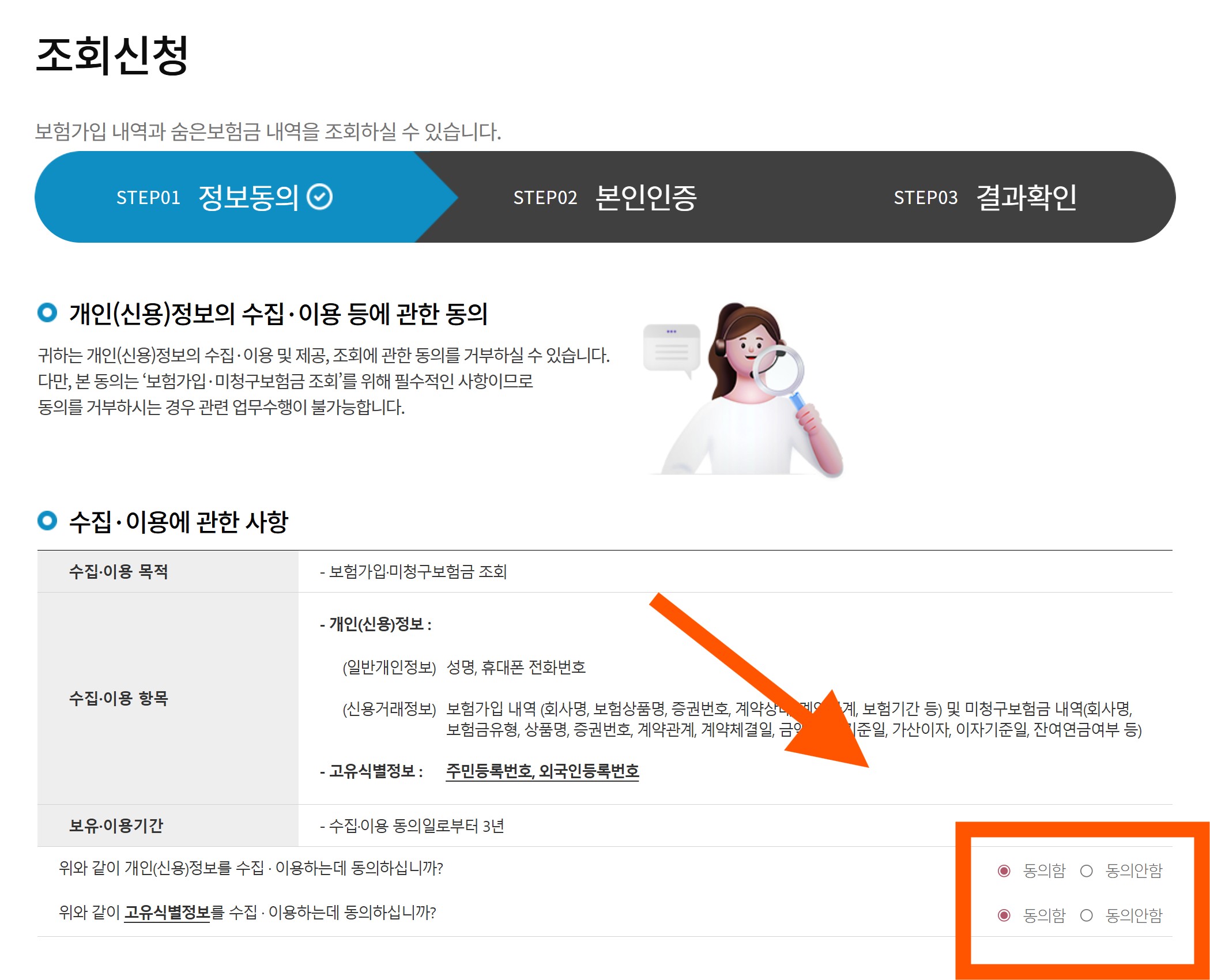Select 동의안함 for 고유식별정보 collection
Image resolution: width=1210 pixels, height=980 pixels.
pyautogui.click(x=1087, y=915)
